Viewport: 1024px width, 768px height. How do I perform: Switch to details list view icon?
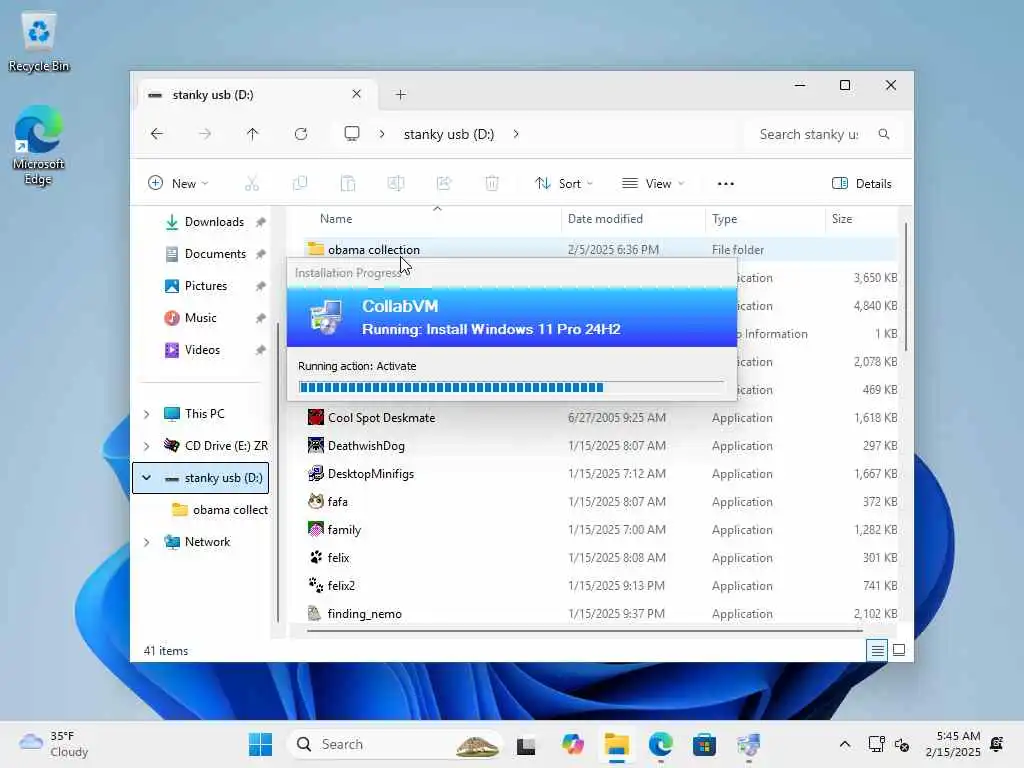click(877, 650)
